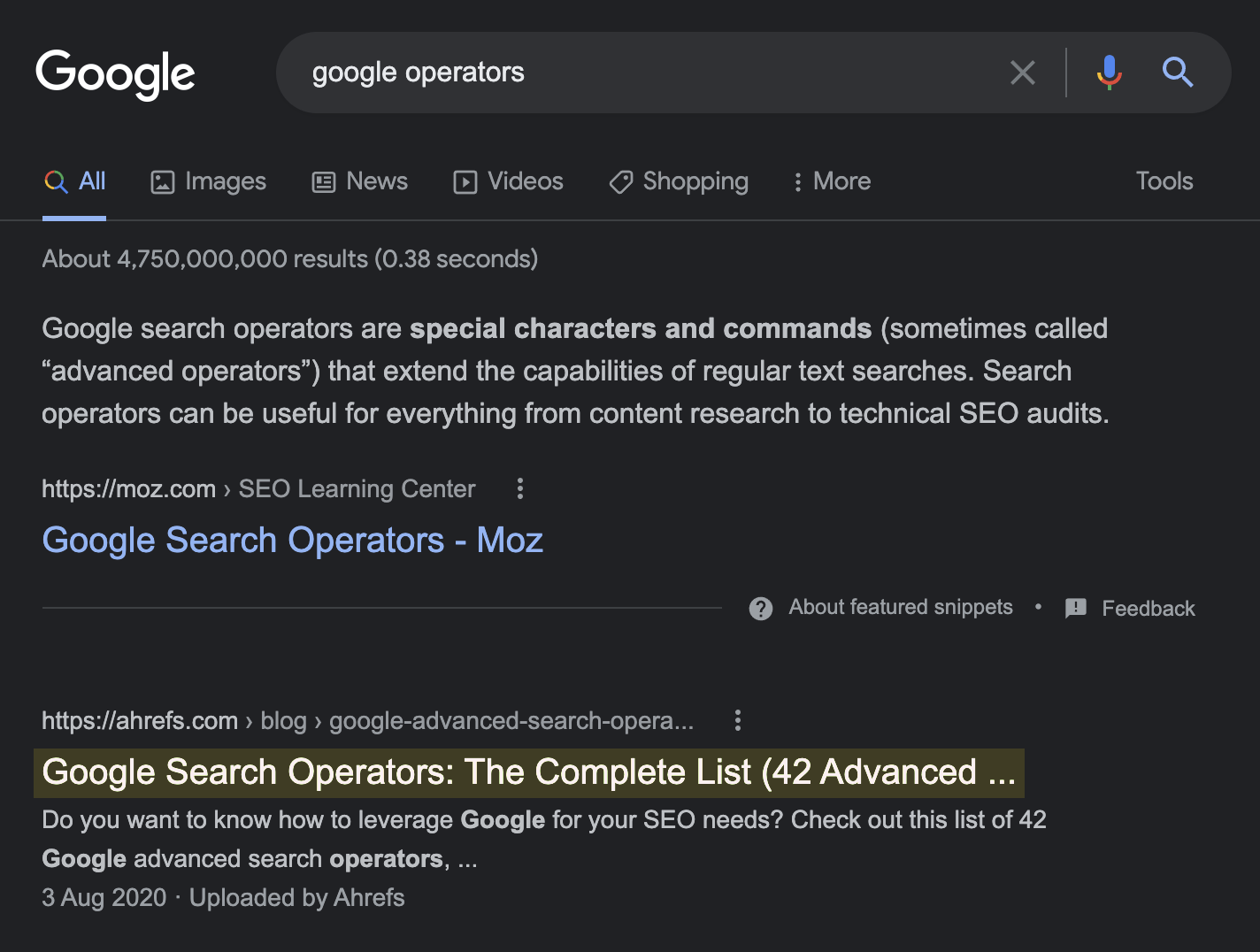
Task: Open the Tools filter options
Action: coord(1164,181)
